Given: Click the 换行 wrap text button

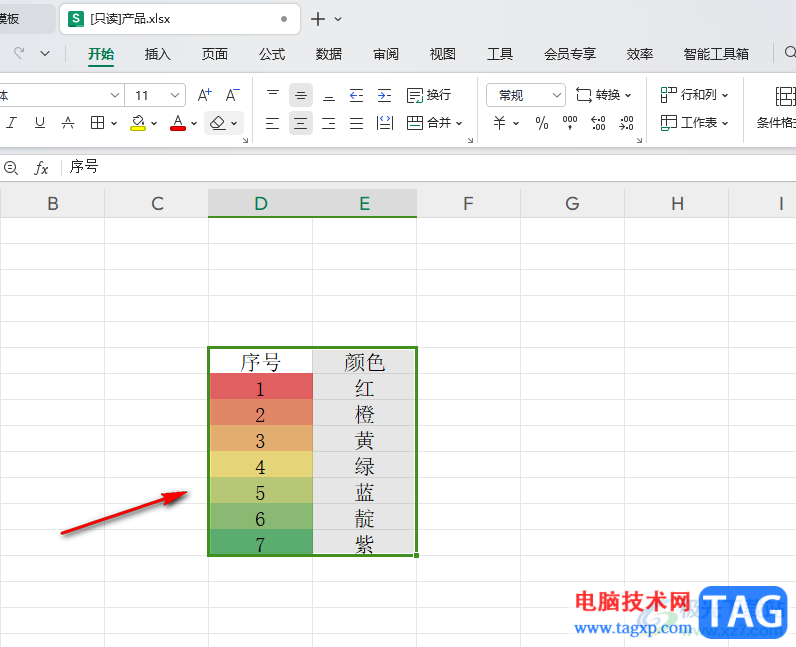Looking at the screenshot, I should pos(428,95).
